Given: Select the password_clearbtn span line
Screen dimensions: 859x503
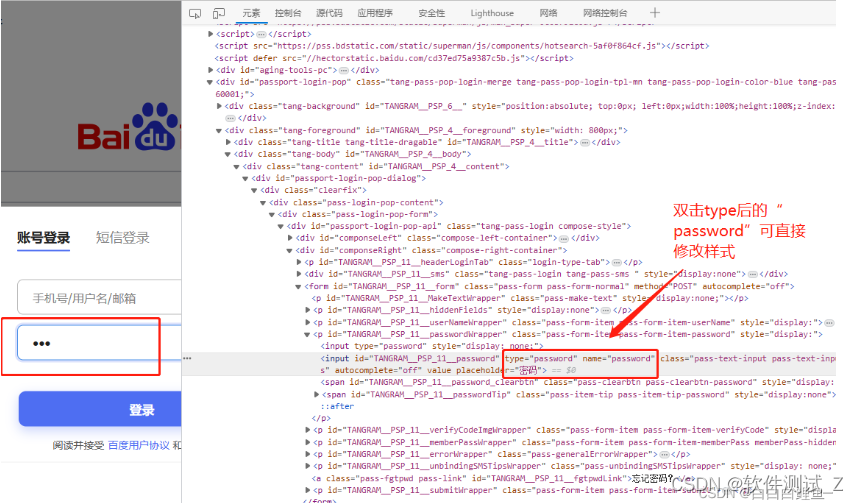Looking at the screenshot, I should [578, 382].
